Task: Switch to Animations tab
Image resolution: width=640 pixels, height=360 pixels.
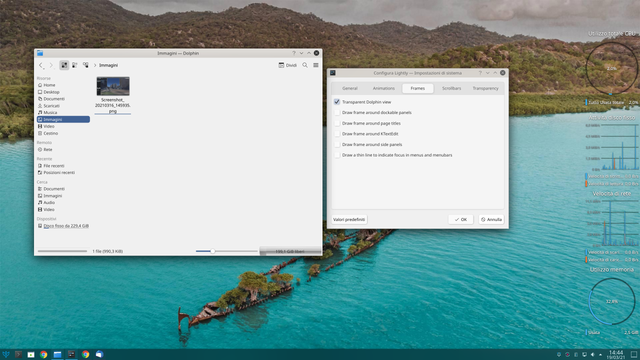Action: (x=384, y=88)
